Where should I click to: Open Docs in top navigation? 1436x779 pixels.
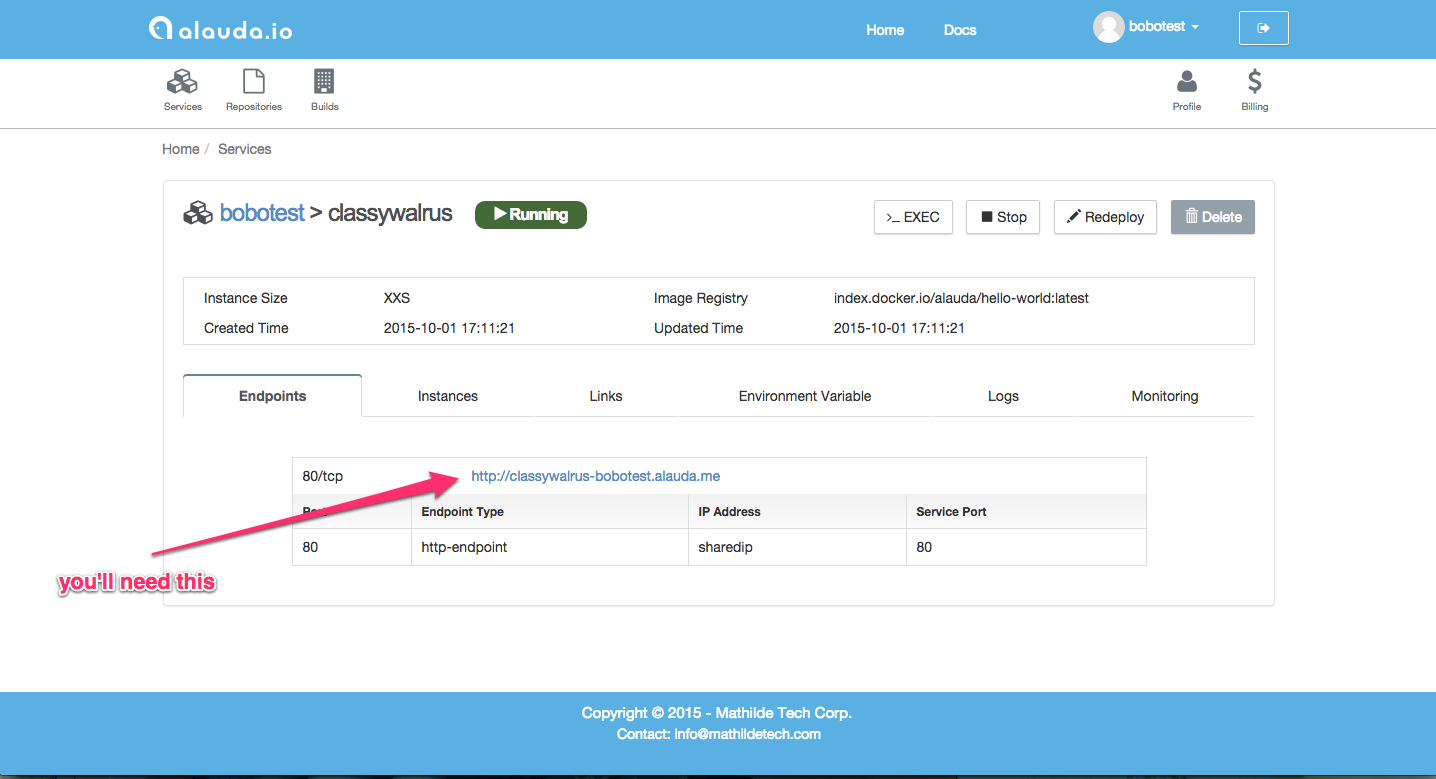click(960, 30)
